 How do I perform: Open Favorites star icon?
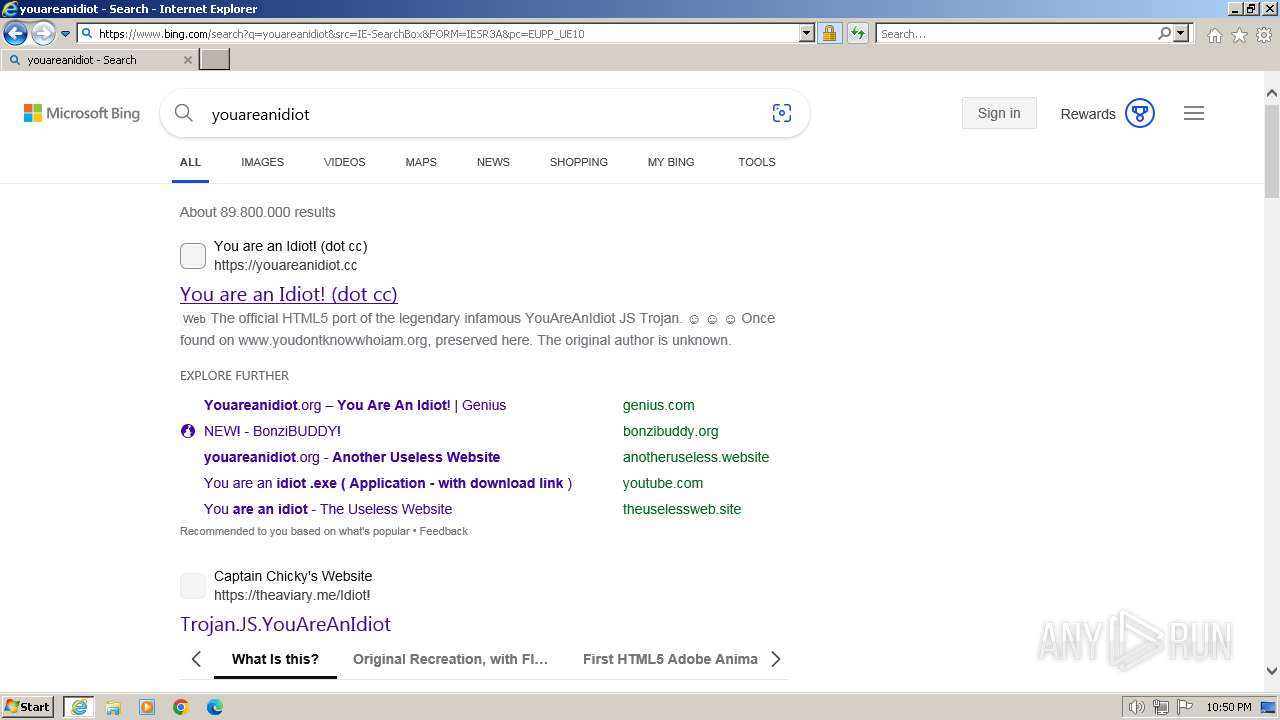(1239, 35)
